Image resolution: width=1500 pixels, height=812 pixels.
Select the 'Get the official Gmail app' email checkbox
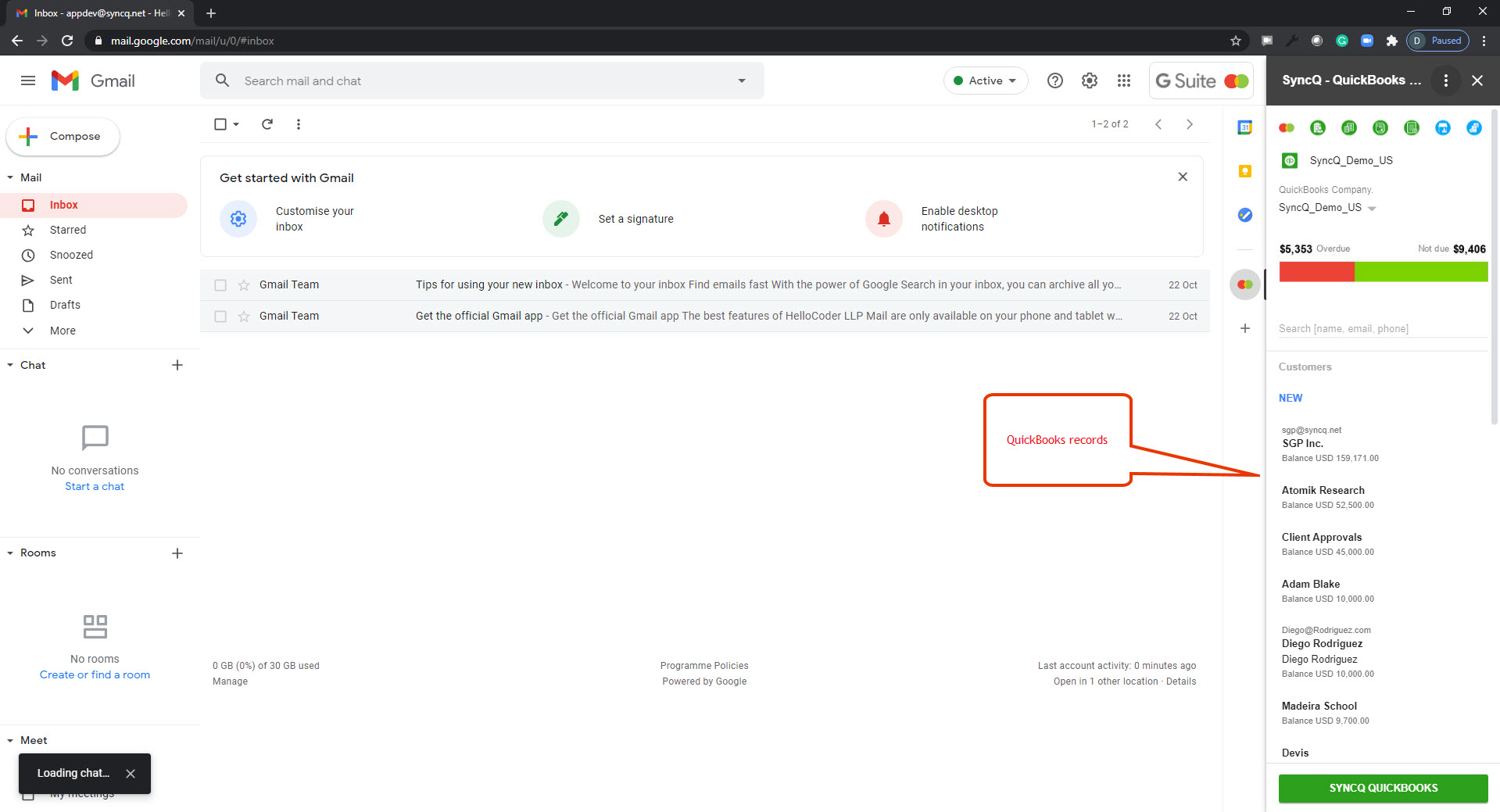[220, 317]
